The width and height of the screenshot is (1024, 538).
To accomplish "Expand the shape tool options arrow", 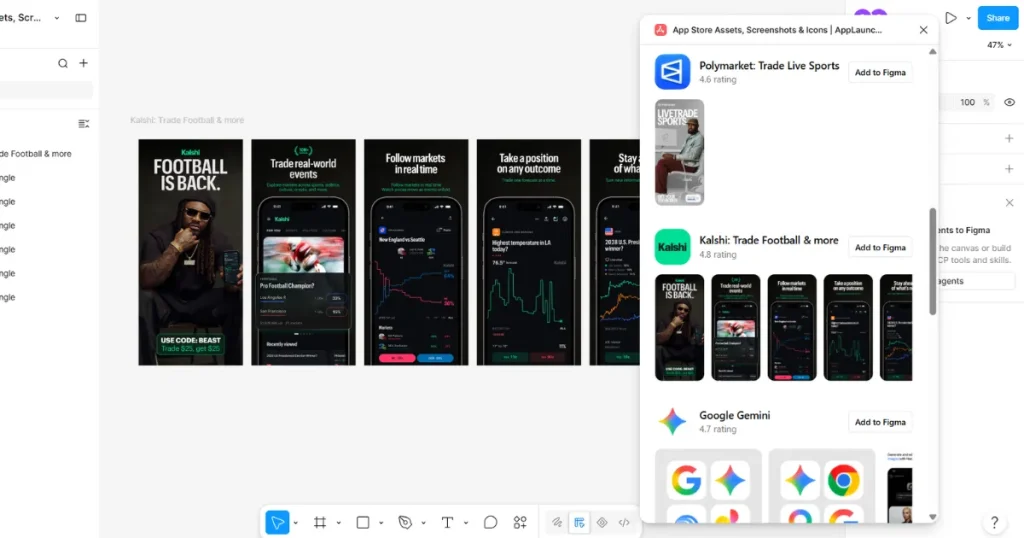I will [381, 523].
